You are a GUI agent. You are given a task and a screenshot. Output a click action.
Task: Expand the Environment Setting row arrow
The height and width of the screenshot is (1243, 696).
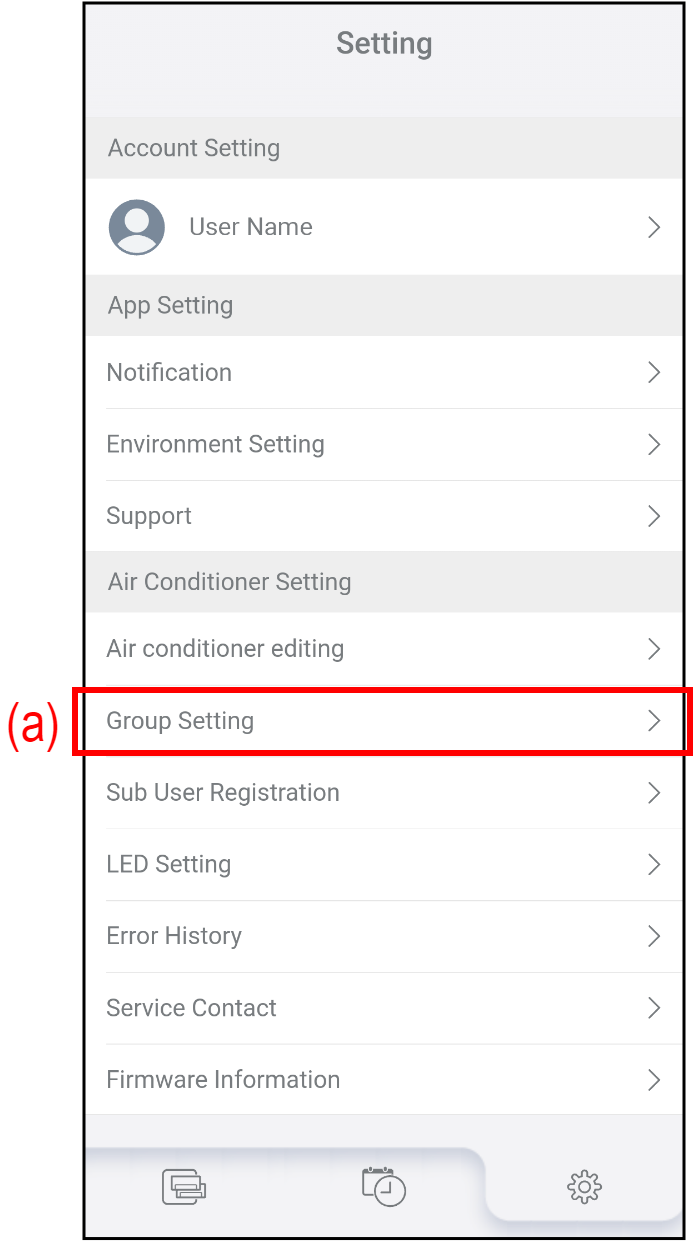point(654,445)
